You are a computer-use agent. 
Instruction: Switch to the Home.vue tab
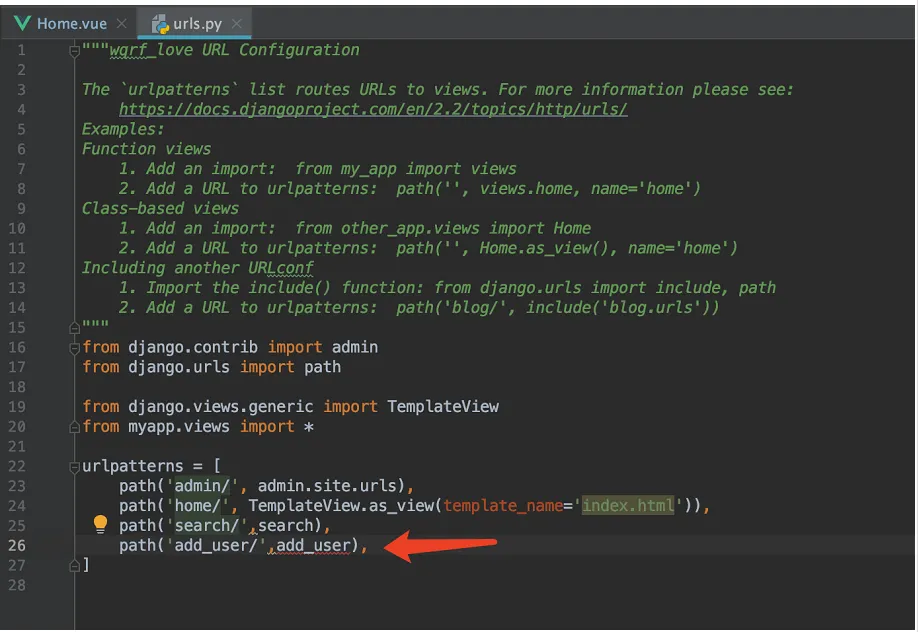(x=70, y=23)
